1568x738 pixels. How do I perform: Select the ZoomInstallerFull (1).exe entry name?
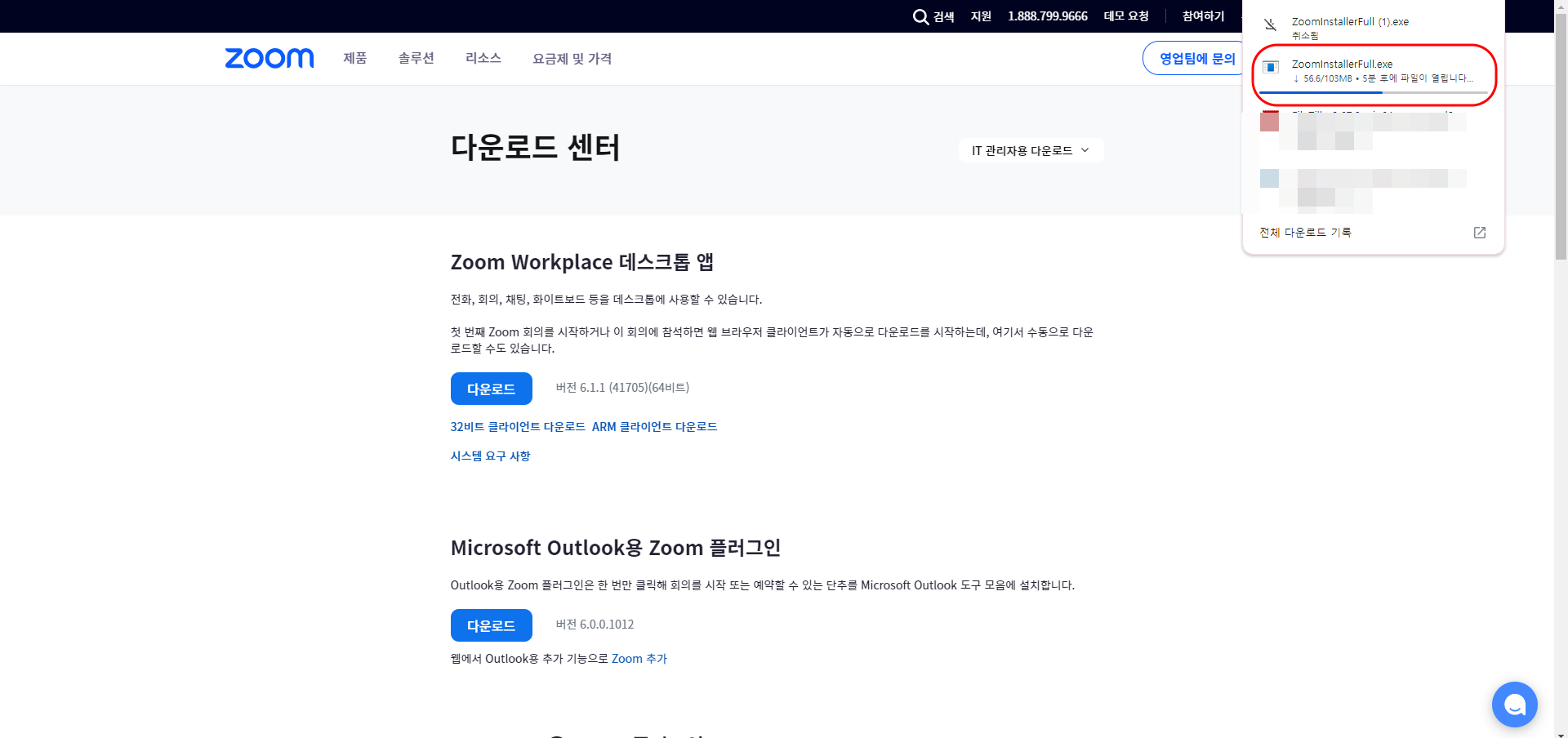[1350, 22]
